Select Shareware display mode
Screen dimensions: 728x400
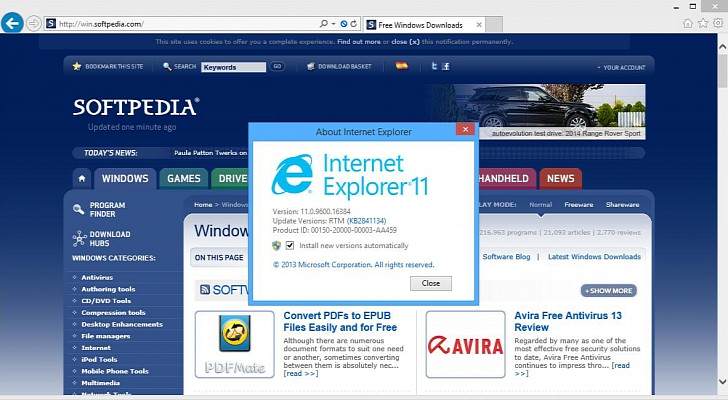(x=622, y=204)
